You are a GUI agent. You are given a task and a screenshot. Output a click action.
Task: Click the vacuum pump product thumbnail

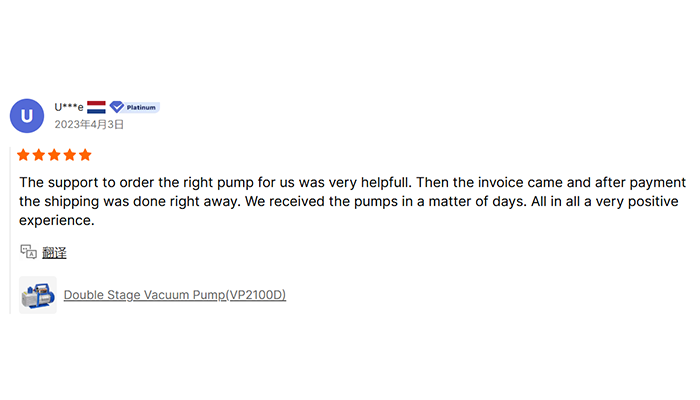(x=38, y=295)
